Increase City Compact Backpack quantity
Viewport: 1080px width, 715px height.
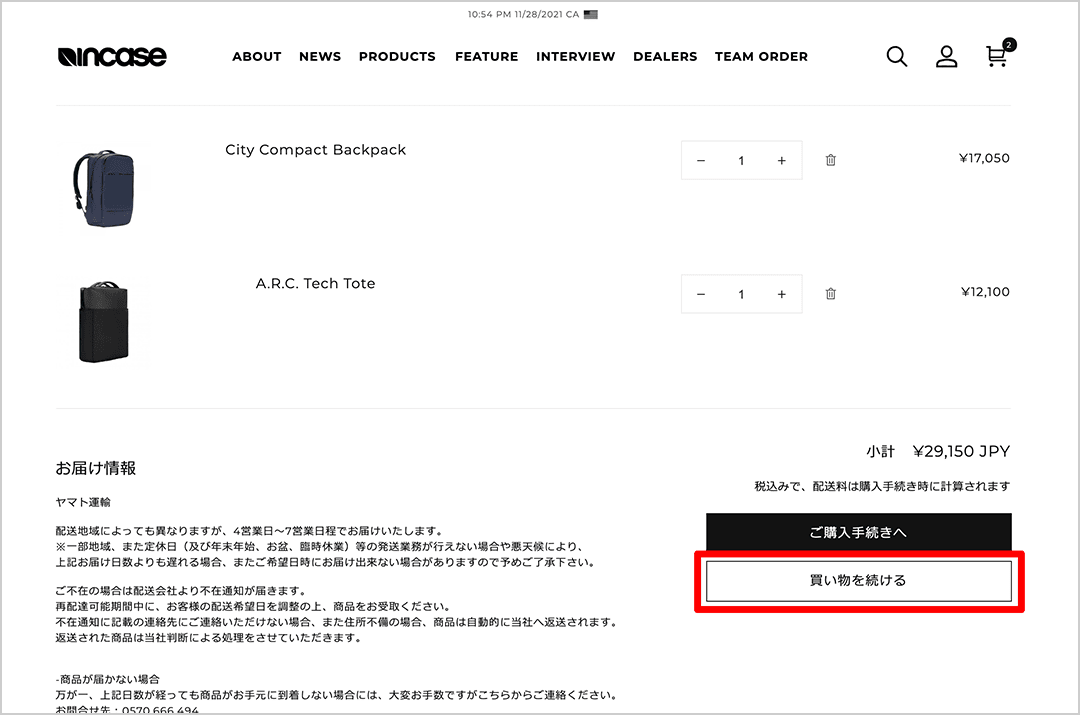coord(781,161)
